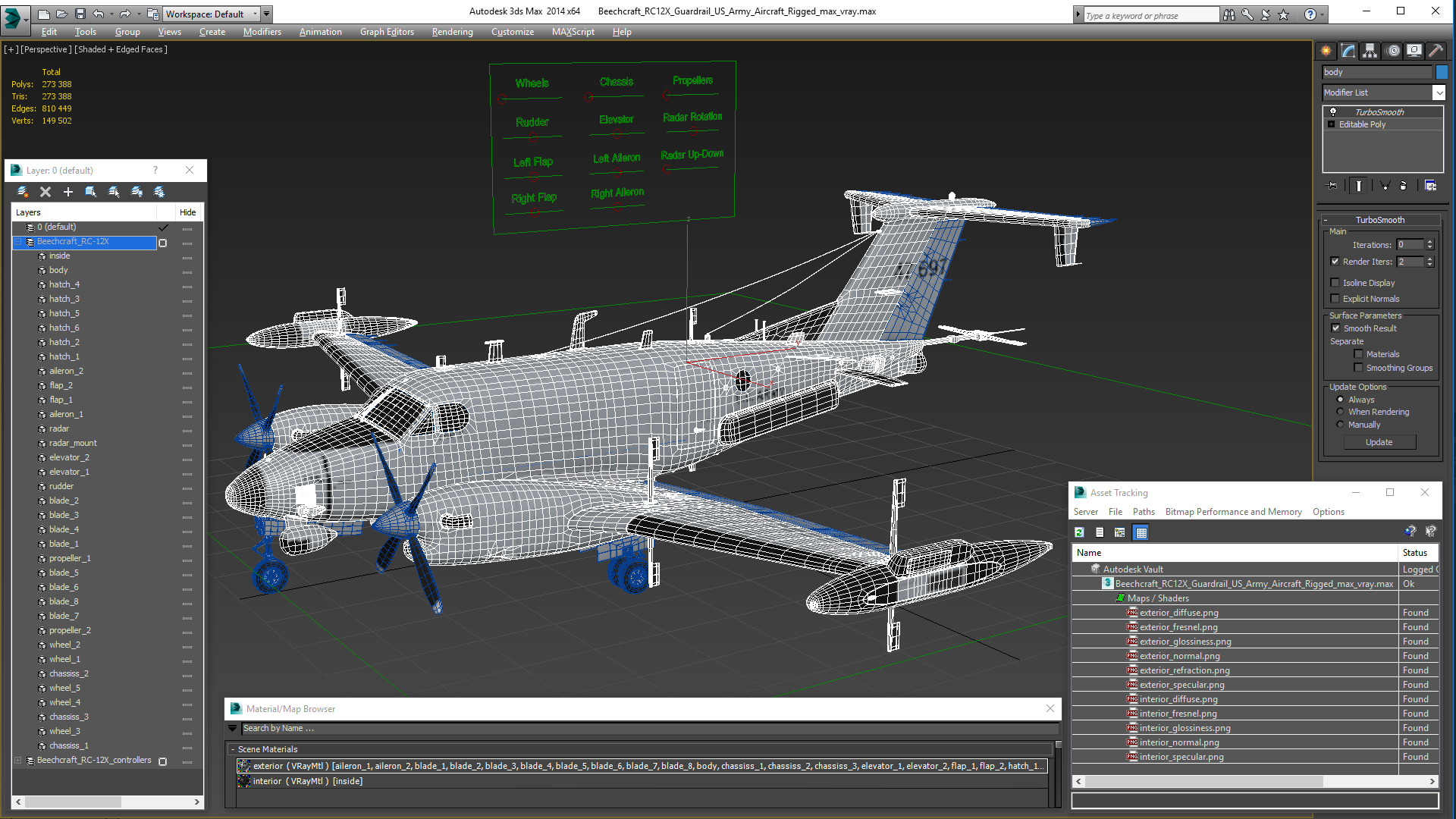Image resolution: width=1456 pixels, height=819 pixels.
Task: Click Add Selected Objects plus icon in Layer dialog
Action: [x=68, y=192]
